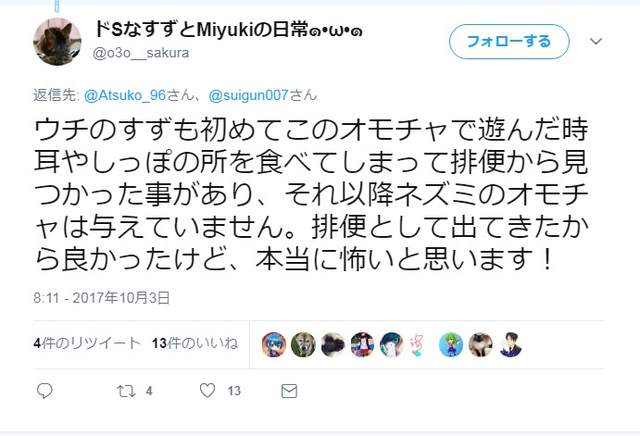
Task: Open the tweet options chevron dropdown
Action: [x=596, y=41]
